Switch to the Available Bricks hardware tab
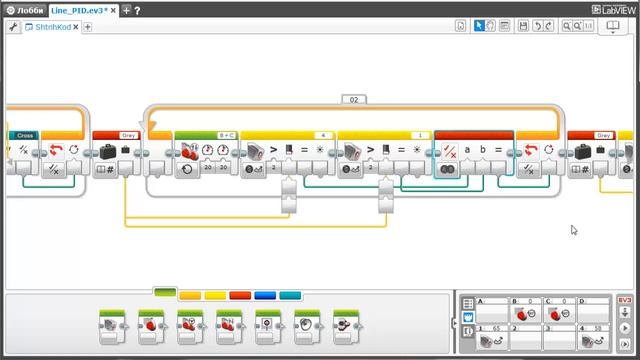Image resolution: width=640 pixels, height=360 pixels. pos(468,332)
